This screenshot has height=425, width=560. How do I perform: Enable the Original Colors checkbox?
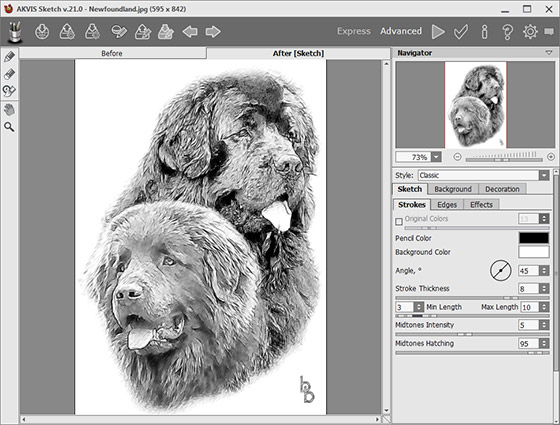coord(399,222)
